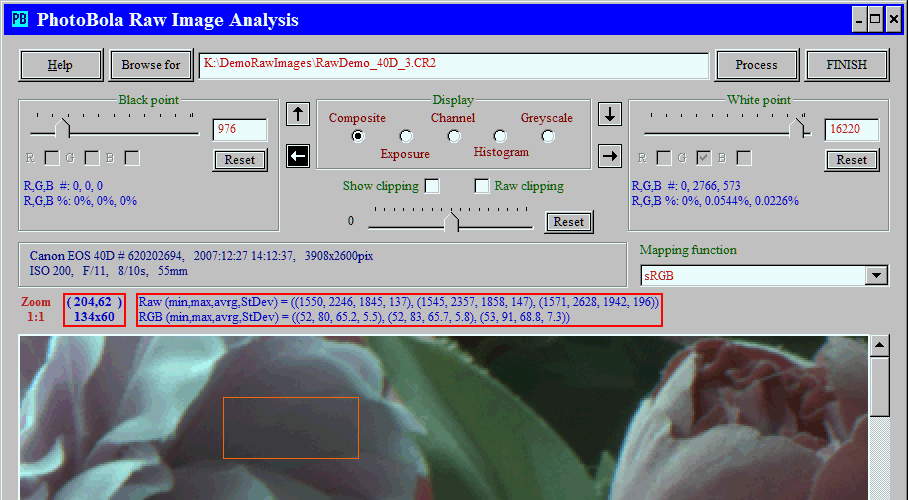Click the highlighted left arrow button

(x=297, y=155)
